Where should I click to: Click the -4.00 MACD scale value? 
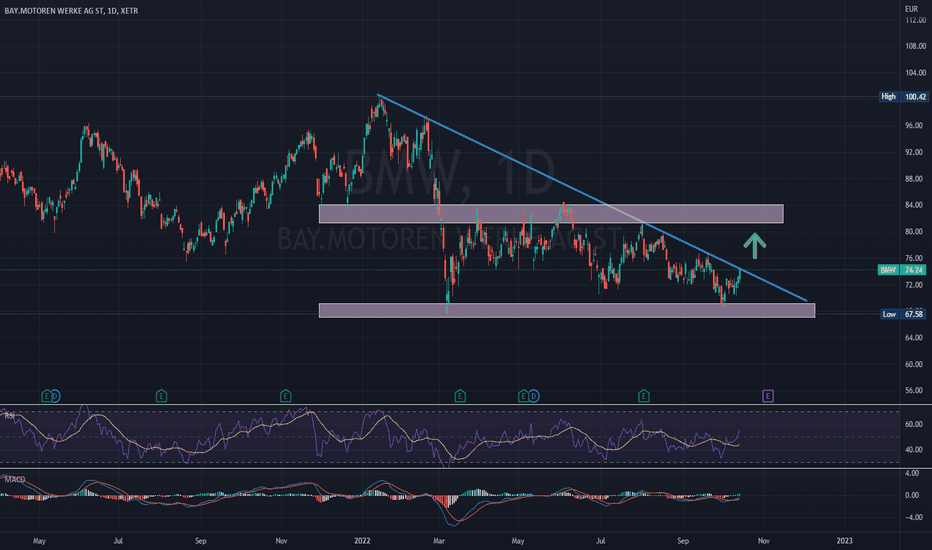pyautogui.click(x=912, y=517)
